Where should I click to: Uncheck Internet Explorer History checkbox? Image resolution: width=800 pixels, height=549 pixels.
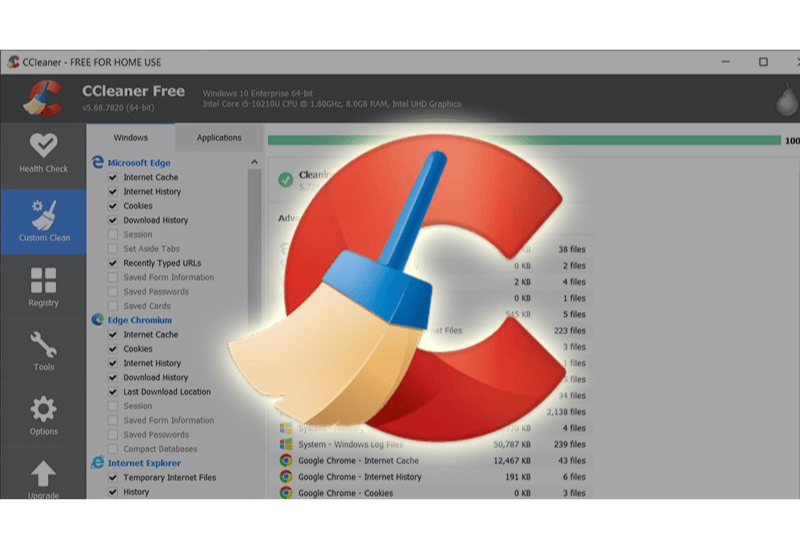click(x=113, y=491)
